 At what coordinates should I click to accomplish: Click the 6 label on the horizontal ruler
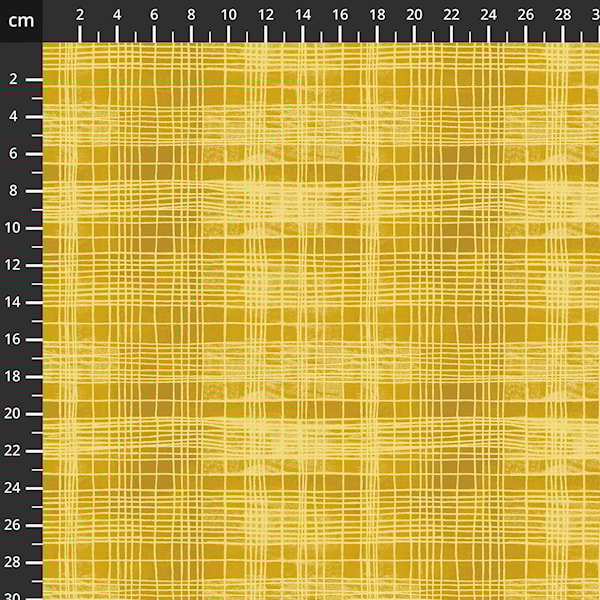click(154, 15)
